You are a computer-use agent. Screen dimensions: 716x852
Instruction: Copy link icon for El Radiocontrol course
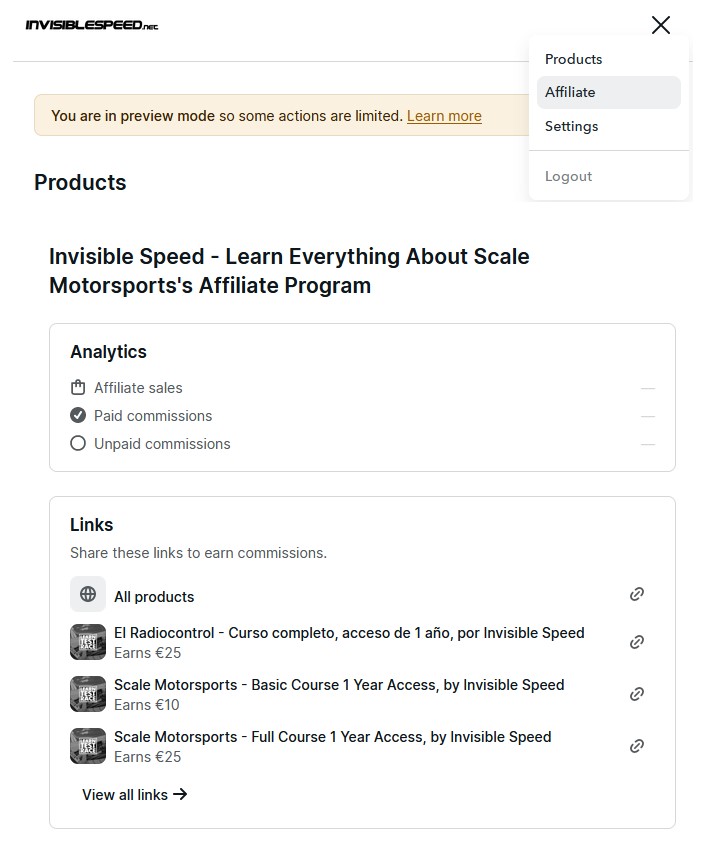[x=637, y=642]
